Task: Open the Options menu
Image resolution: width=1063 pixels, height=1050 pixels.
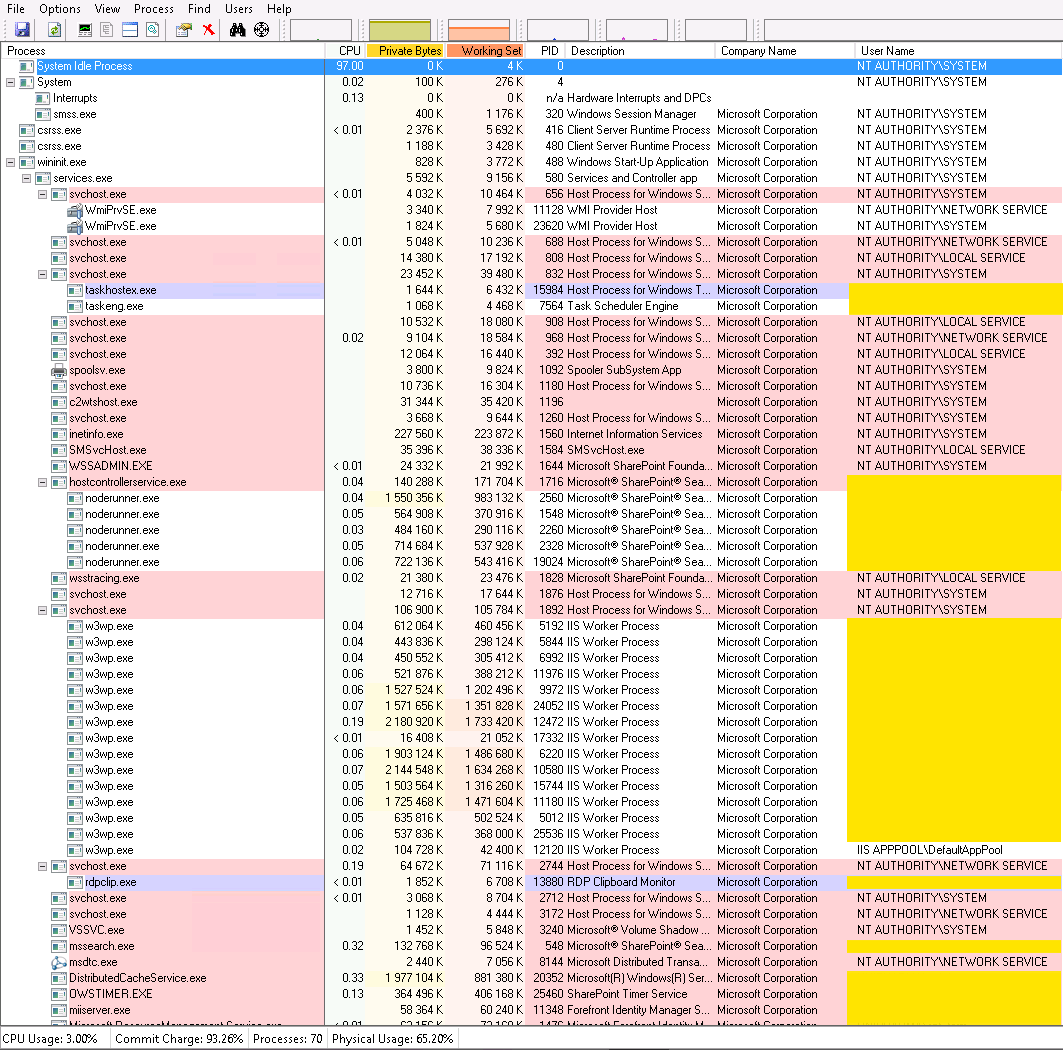Action: pyautogui.click(x=60, y=9)
